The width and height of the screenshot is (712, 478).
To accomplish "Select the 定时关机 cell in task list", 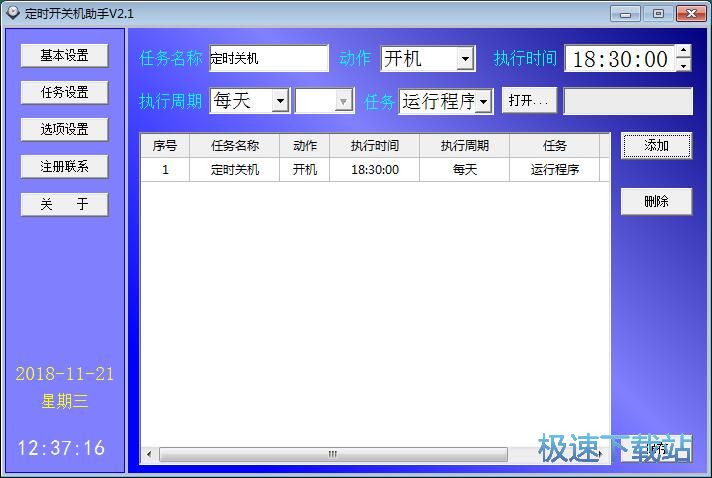I will (x=235, y=170).
